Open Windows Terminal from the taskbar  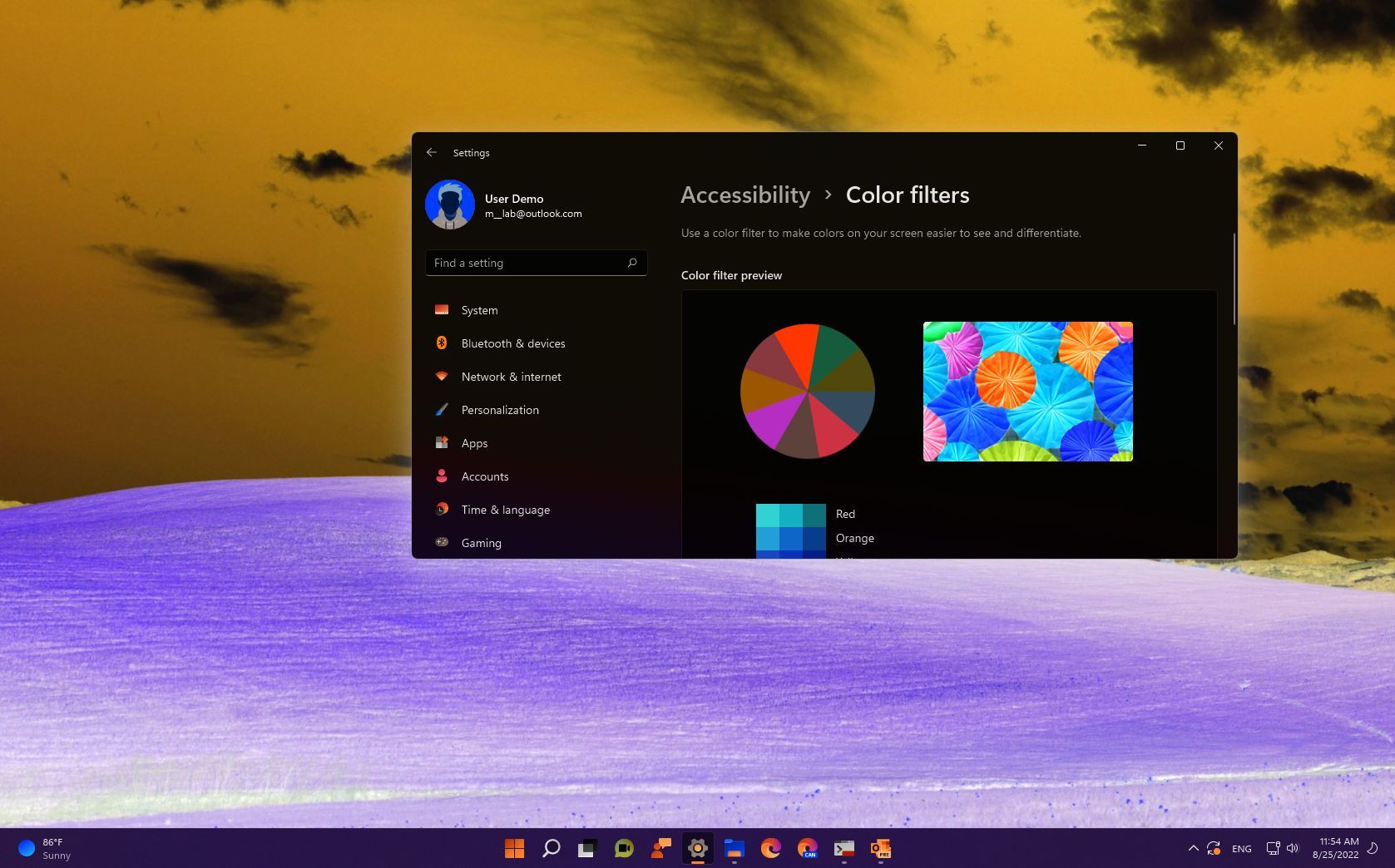click(843, 848)
